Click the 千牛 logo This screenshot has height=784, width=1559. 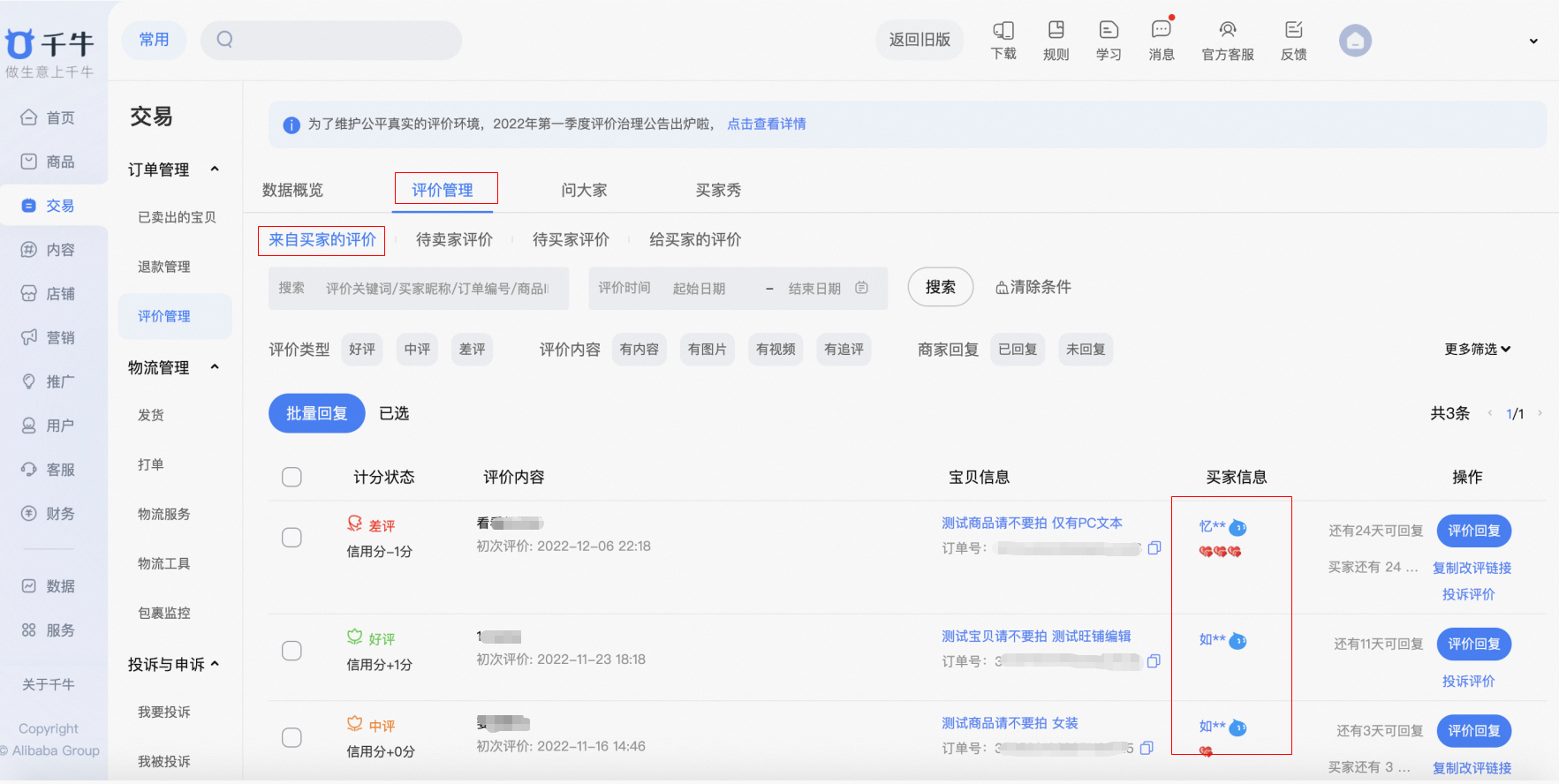49,44
